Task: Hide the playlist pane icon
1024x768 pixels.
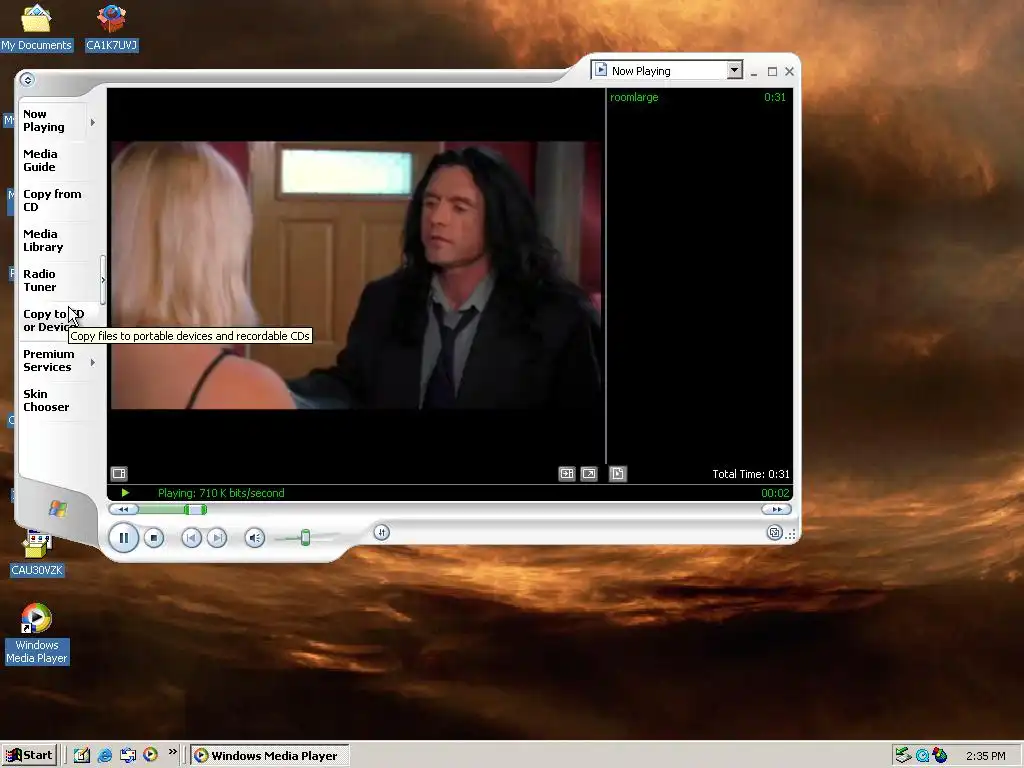Action: pos(618,473)
